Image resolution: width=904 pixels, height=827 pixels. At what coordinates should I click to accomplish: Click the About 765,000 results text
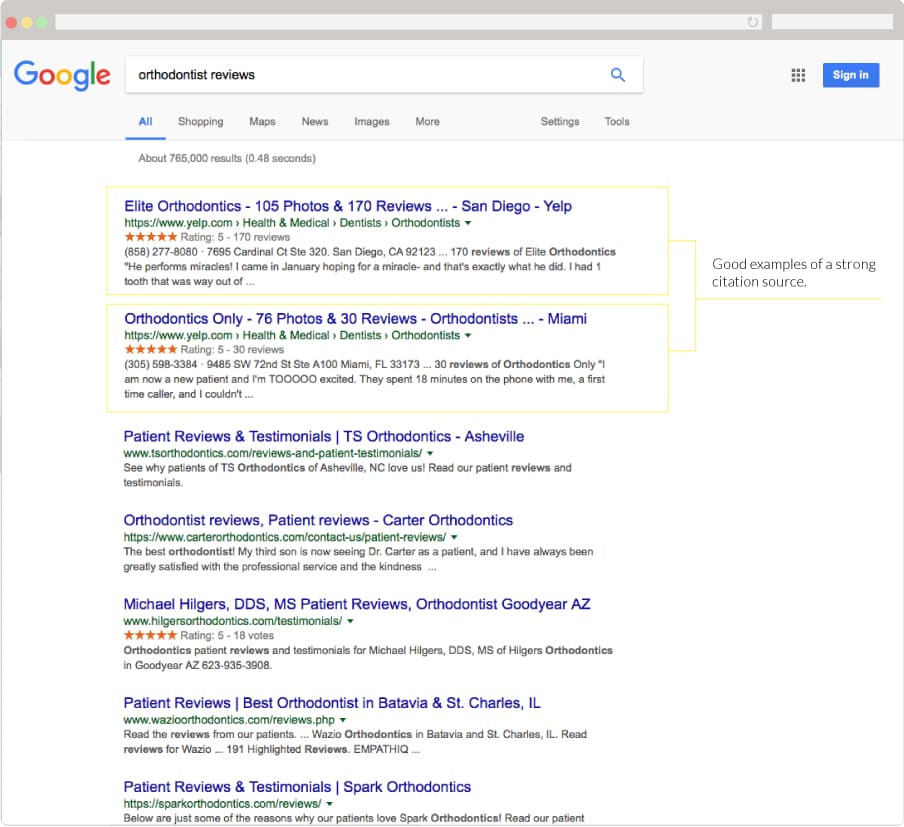point(227,158)
